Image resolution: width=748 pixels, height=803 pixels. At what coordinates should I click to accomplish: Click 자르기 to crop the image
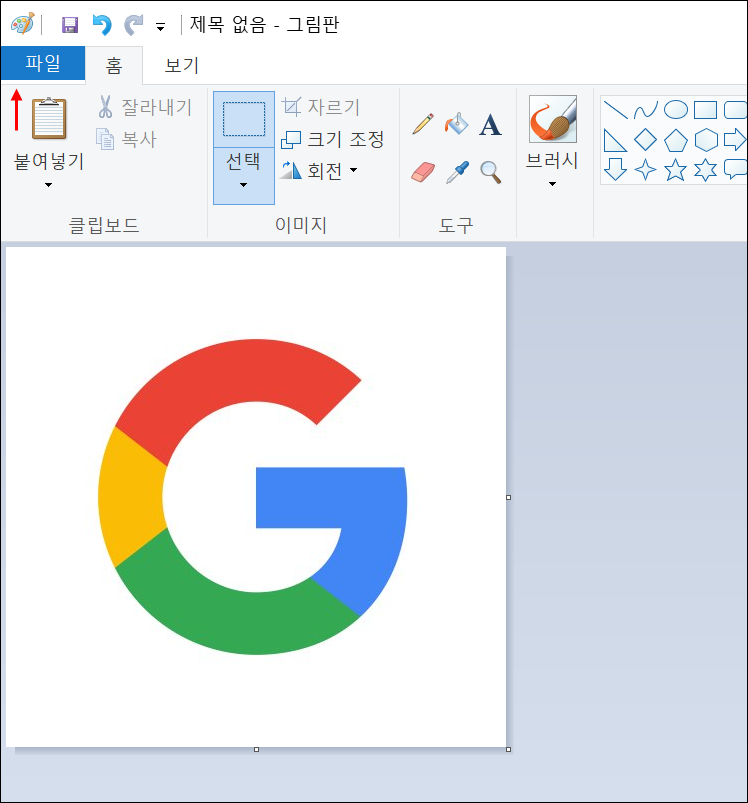coord(321,107)
